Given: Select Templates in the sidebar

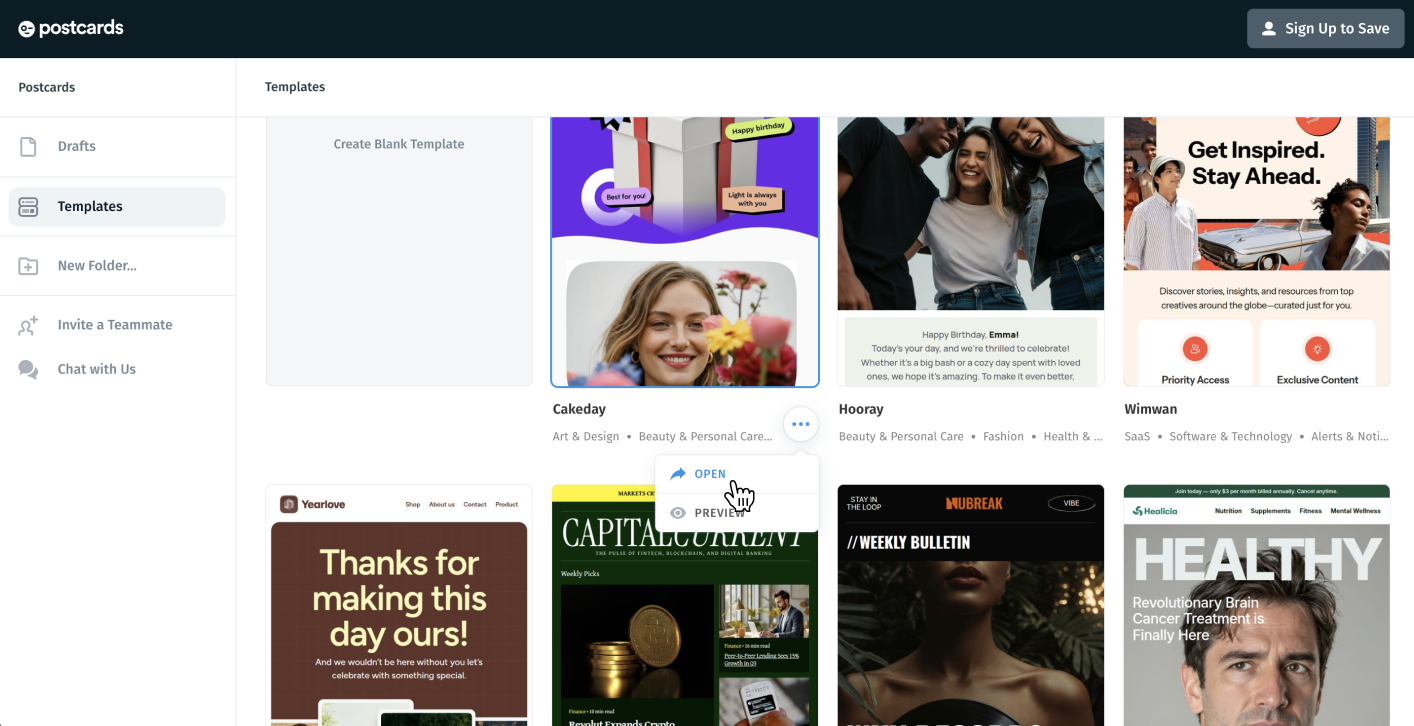Looking at the screenshot, I should [117, 206].
